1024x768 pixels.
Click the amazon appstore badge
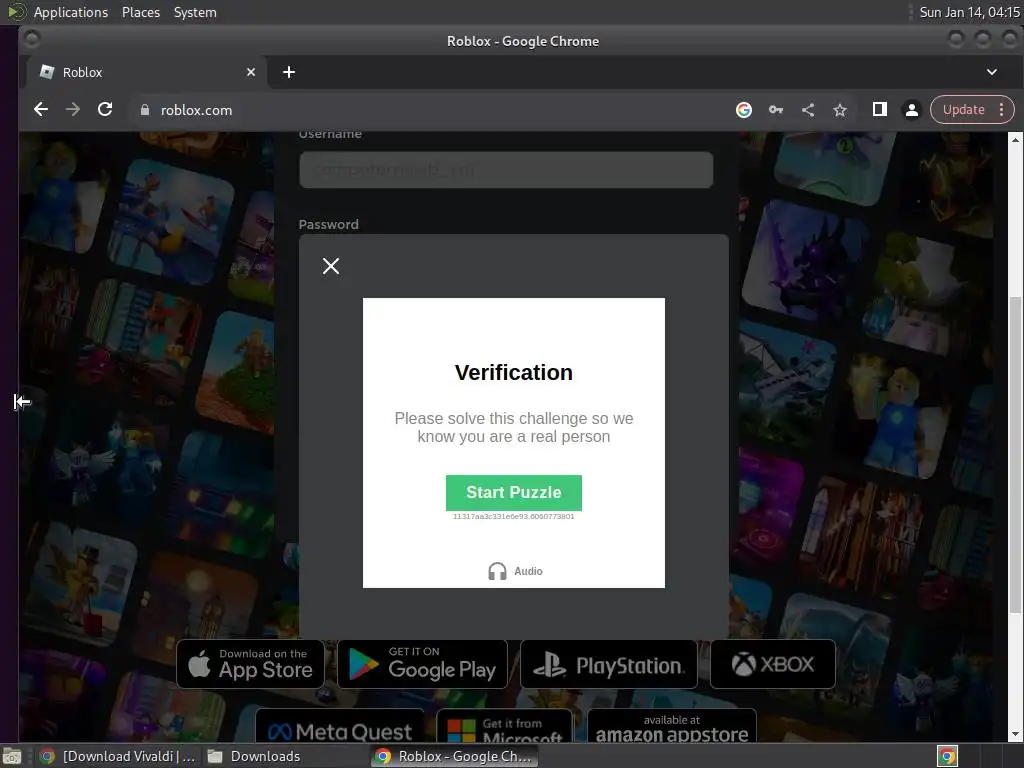pos(672,726)
